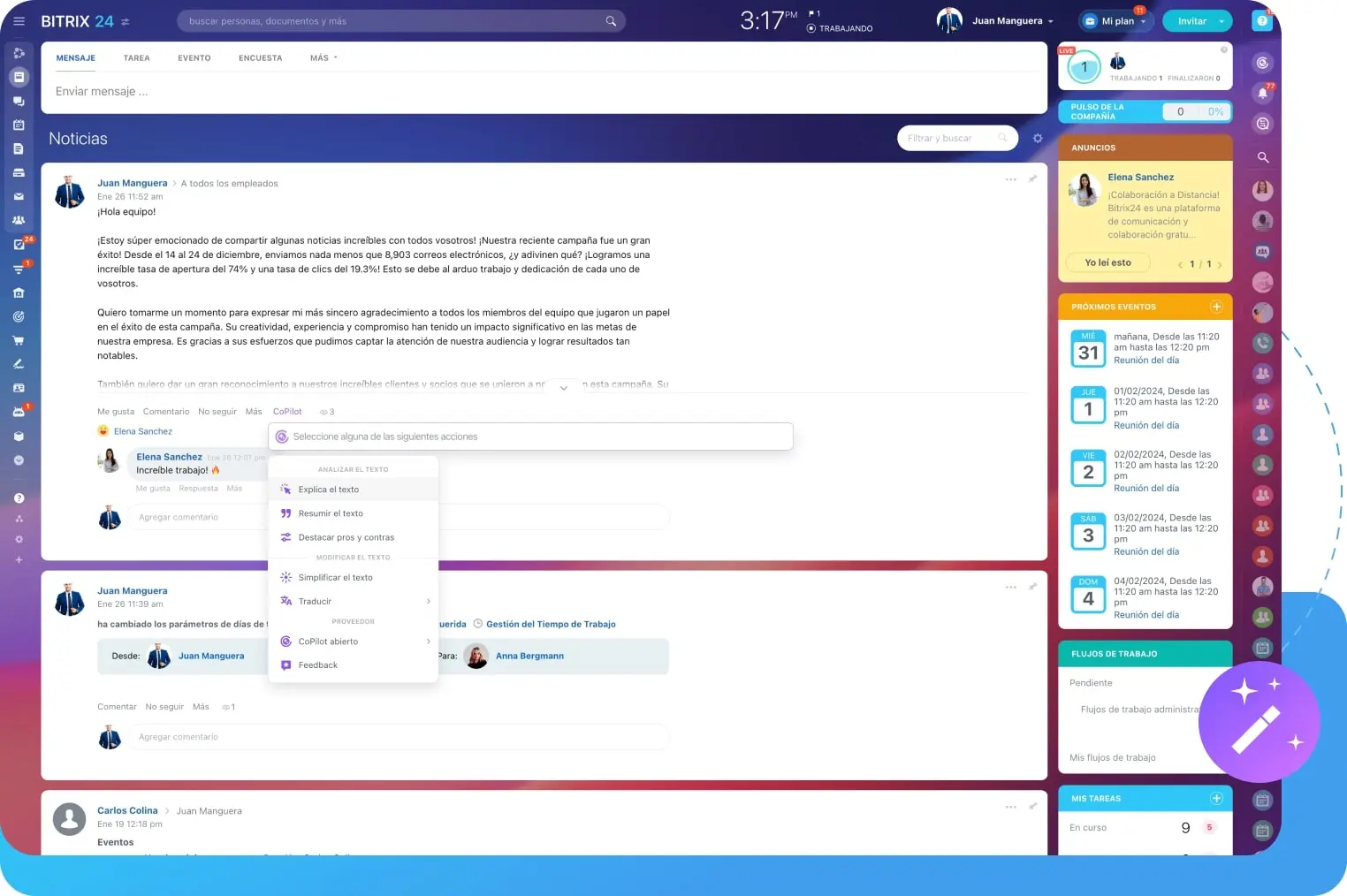
Task: Add a task with Mis Tareas plus icon
Action: tap(1216, 799)
